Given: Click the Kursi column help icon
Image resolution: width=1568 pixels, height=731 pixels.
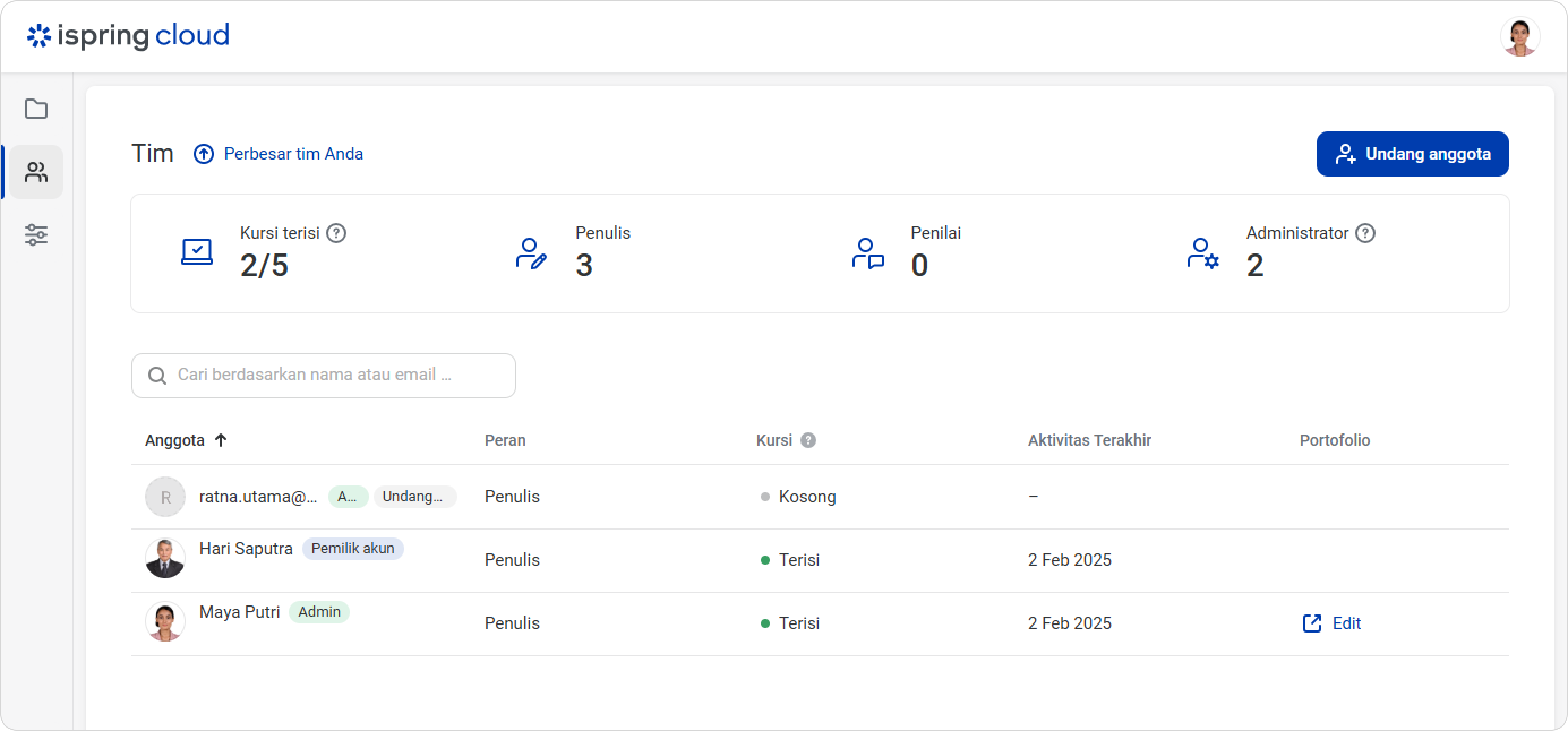Looking at the screenshot, I should pos(808,440).
